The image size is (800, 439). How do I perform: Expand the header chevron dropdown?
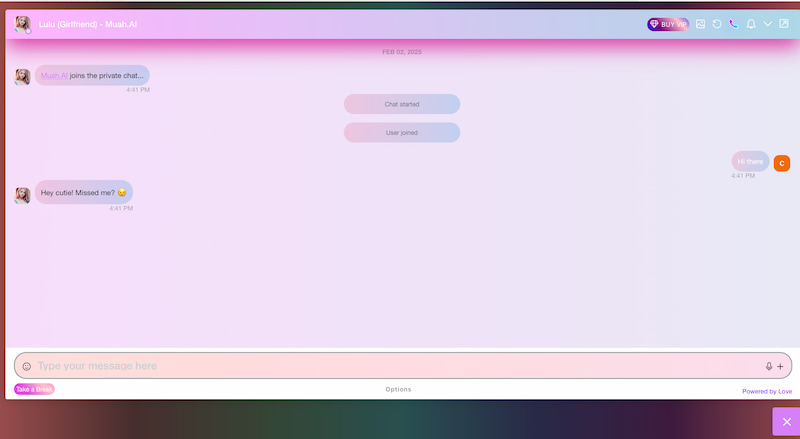(x=767, y=24)
